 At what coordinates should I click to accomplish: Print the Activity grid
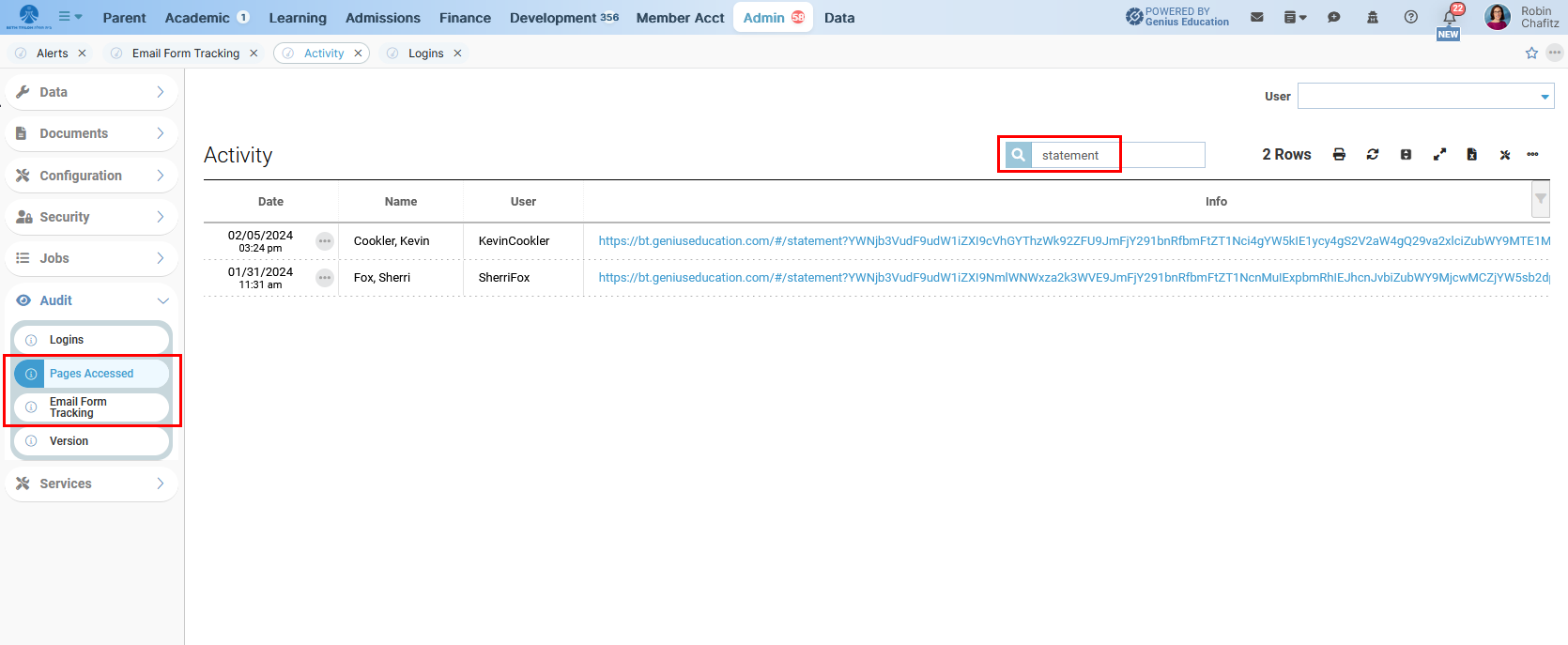1339,155
